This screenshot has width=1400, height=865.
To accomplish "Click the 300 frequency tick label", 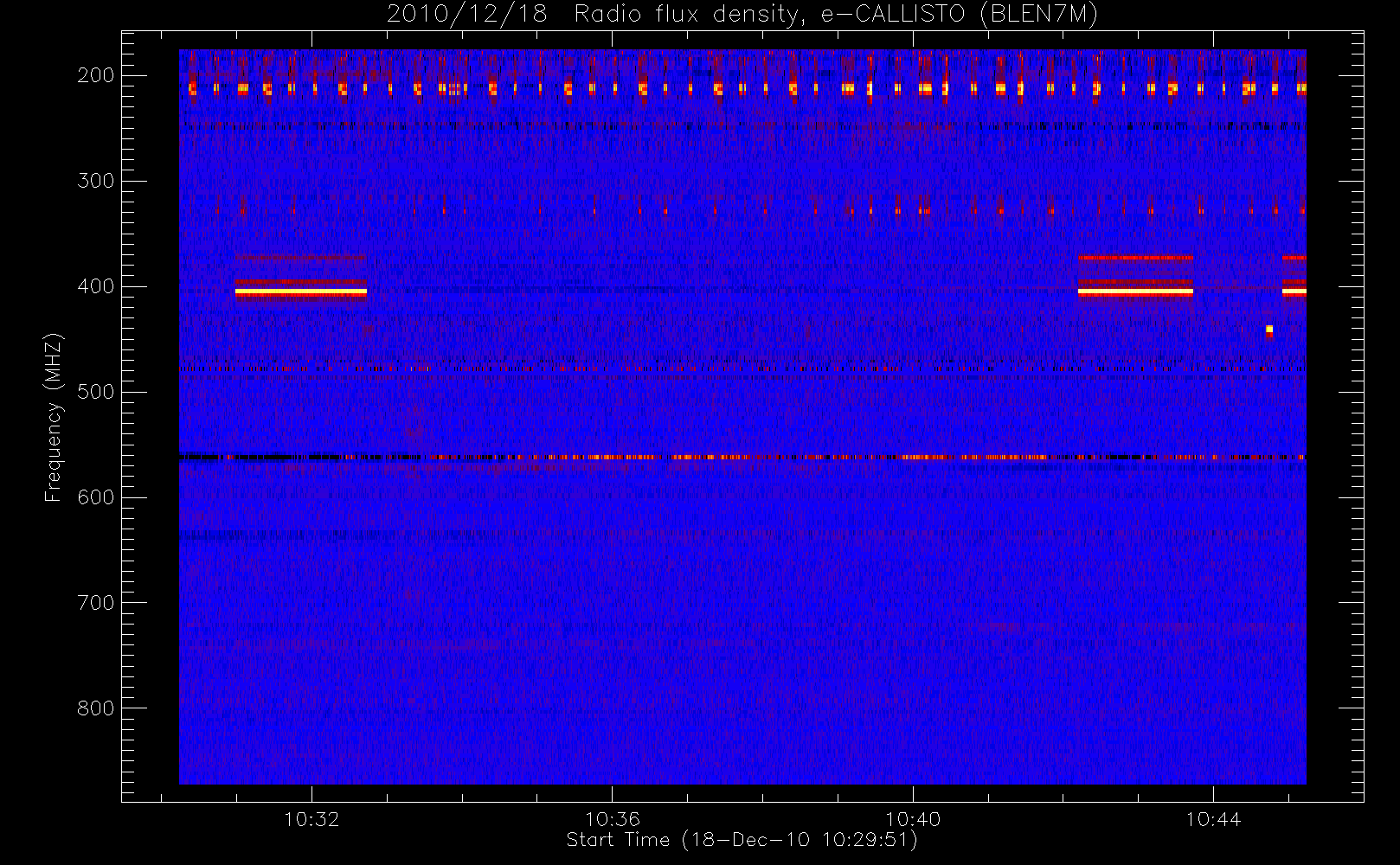I will pyautogui.click(x=96, y=181).
